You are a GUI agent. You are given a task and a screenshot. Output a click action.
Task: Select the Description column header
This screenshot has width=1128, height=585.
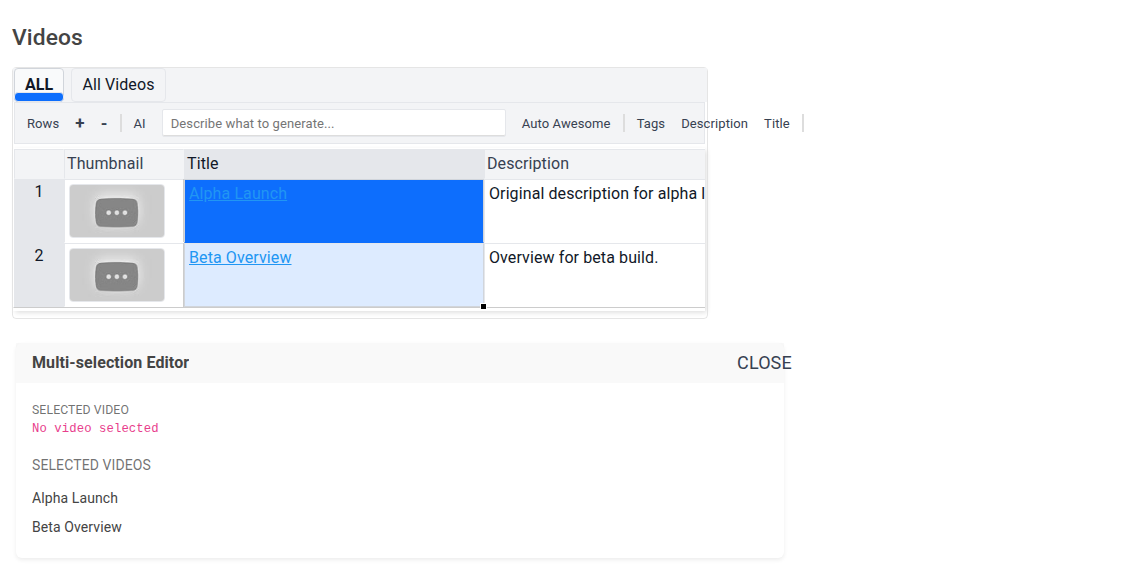[594, 164]
